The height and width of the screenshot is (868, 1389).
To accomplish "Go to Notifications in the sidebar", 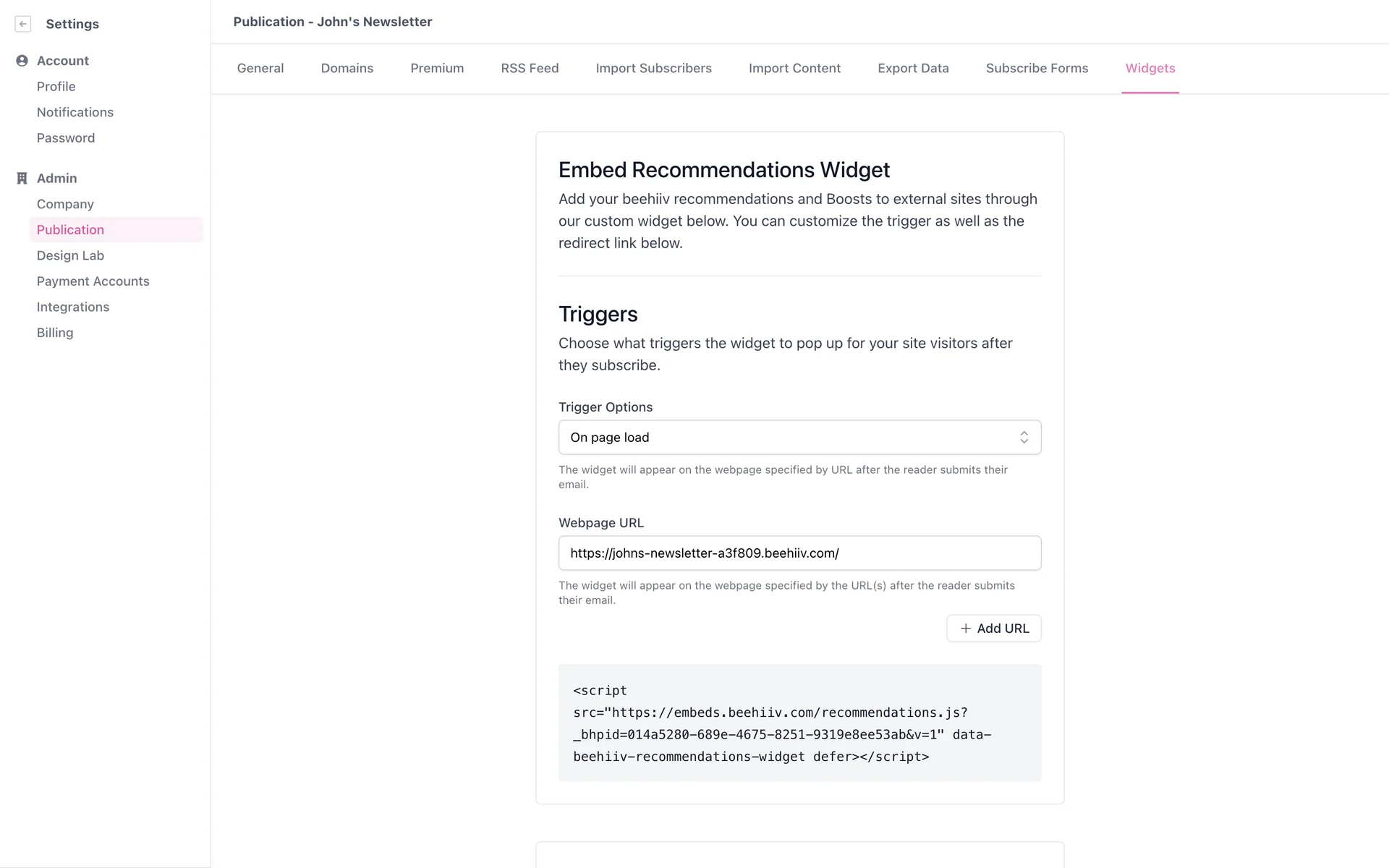I will (75, 112).
